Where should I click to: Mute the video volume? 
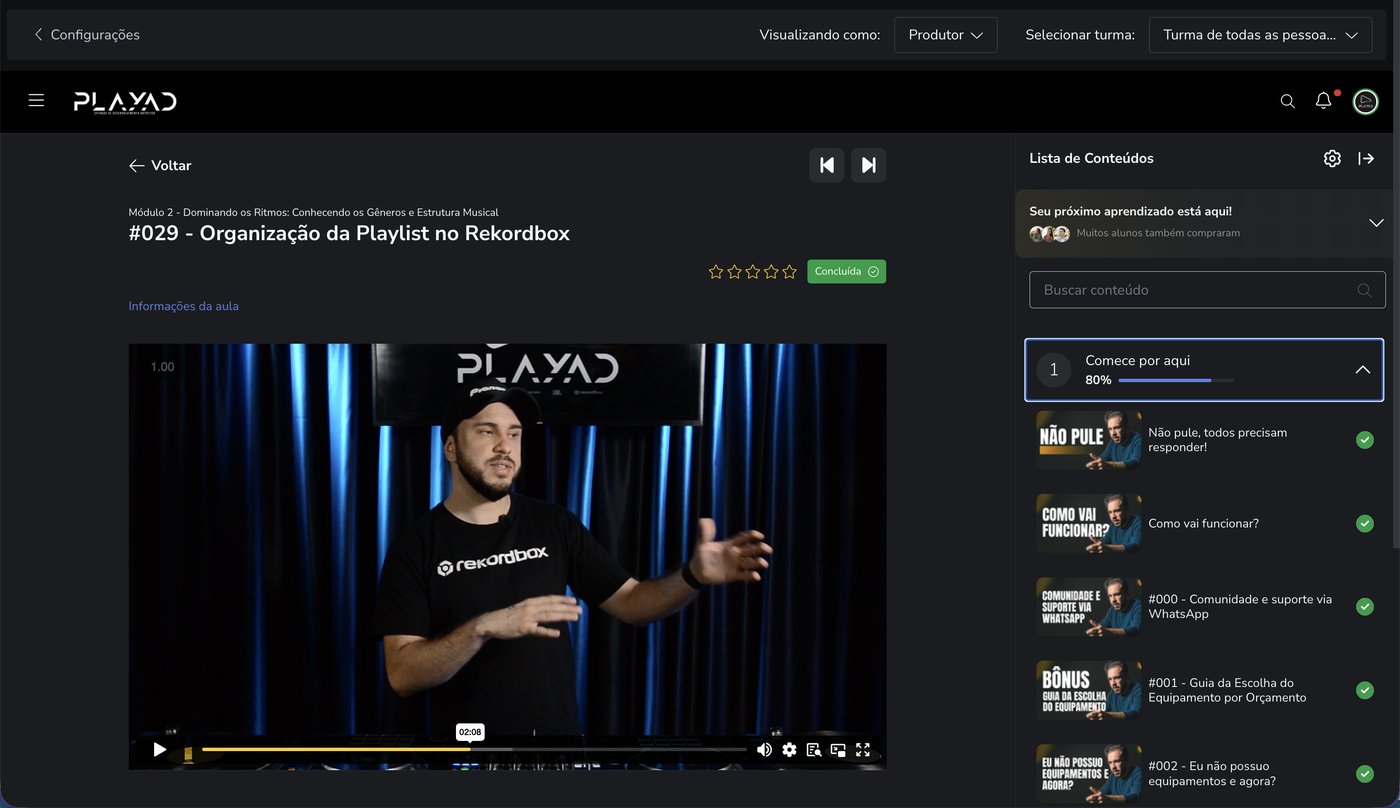(764, 749)
